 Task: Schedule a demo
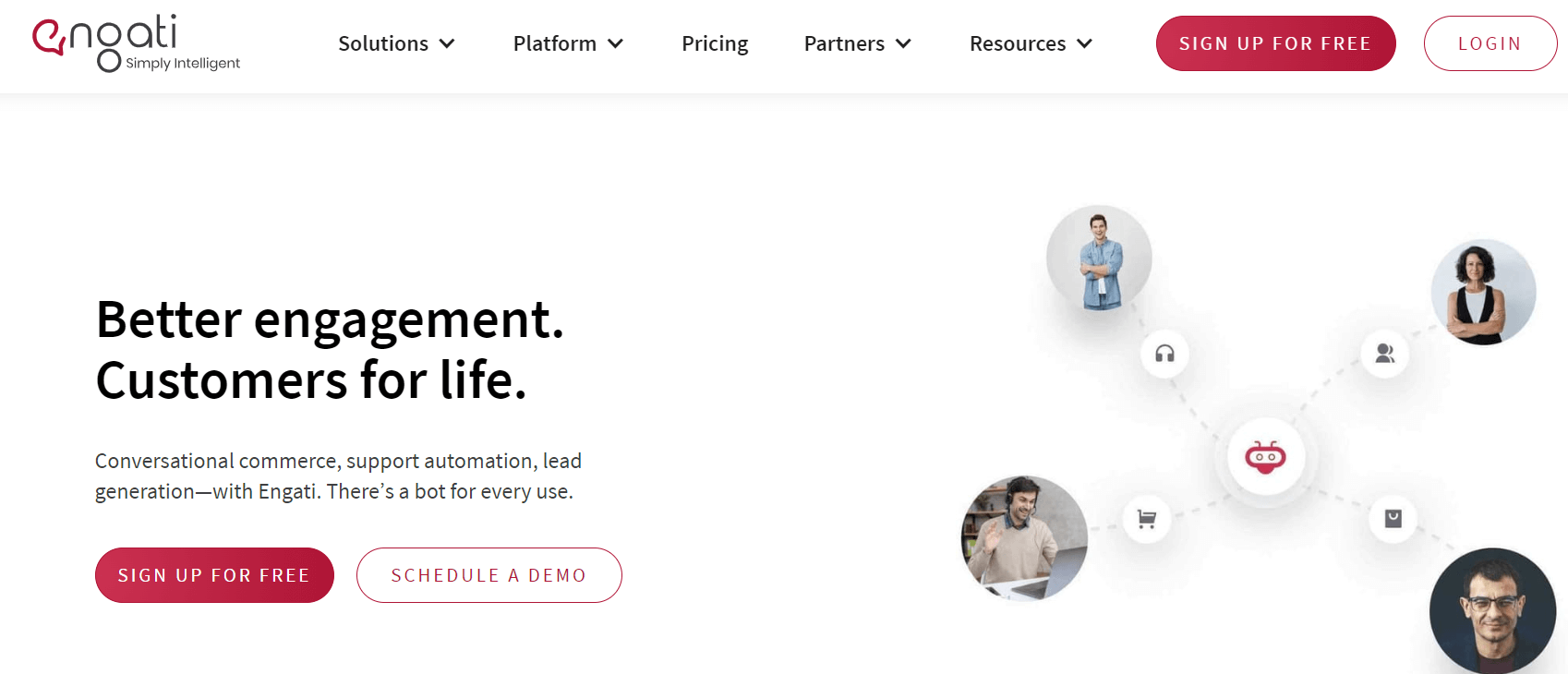click(488, 575)
